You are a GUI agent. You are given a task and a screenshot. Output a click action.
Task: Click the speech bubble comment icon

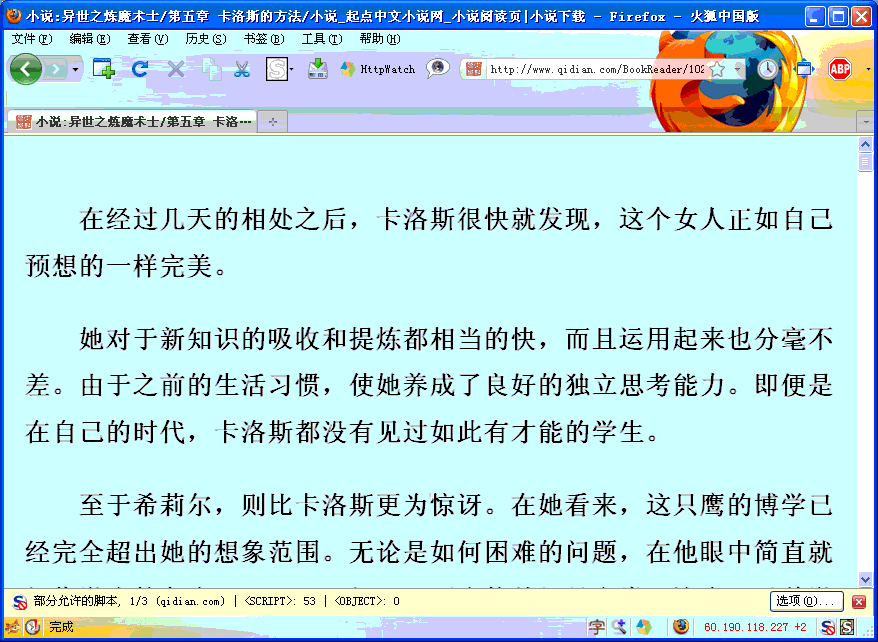coord(436,69)
